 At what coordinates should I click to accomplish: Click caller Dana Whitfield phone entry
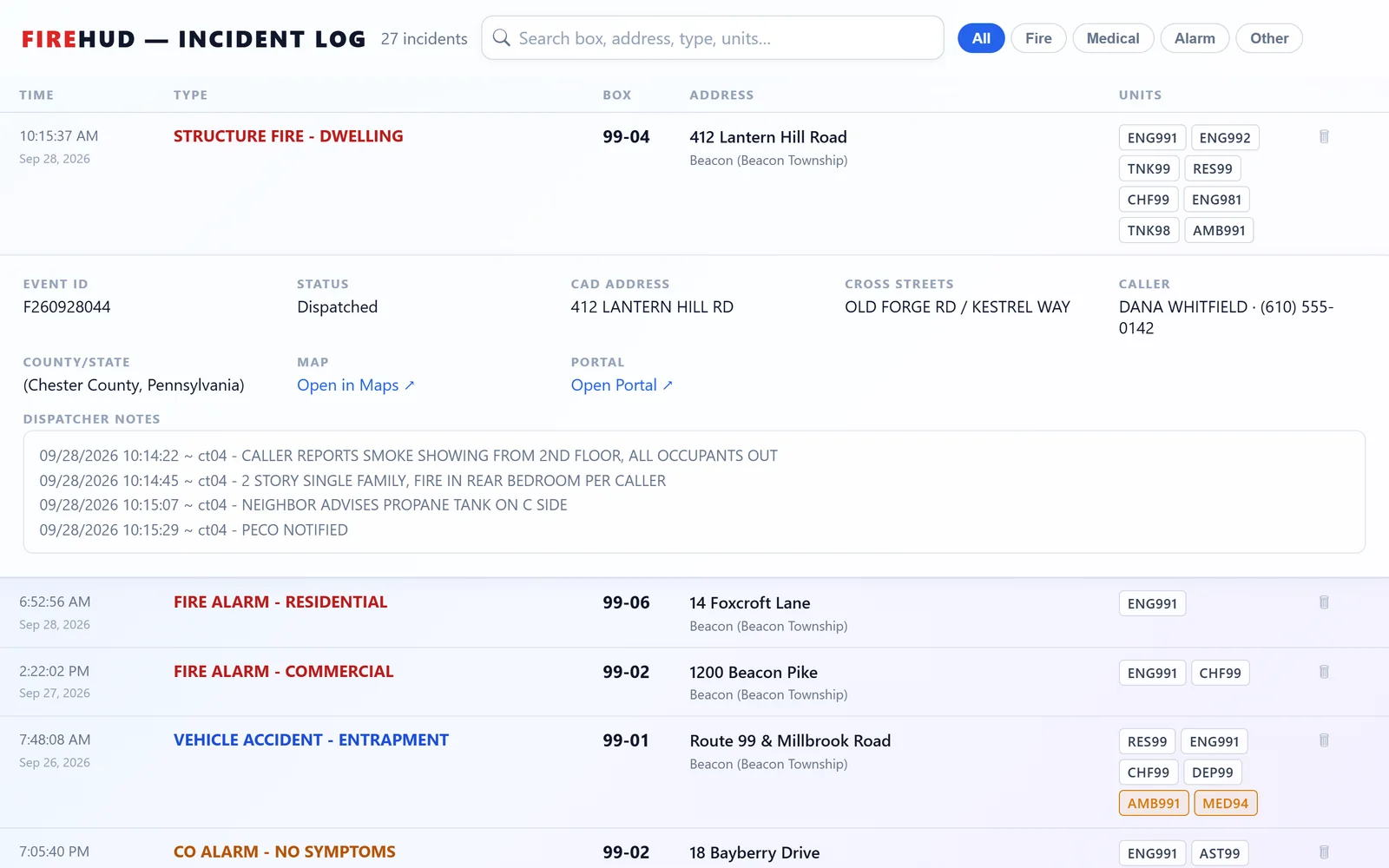pyautogui.click(x=1226, y=318)
